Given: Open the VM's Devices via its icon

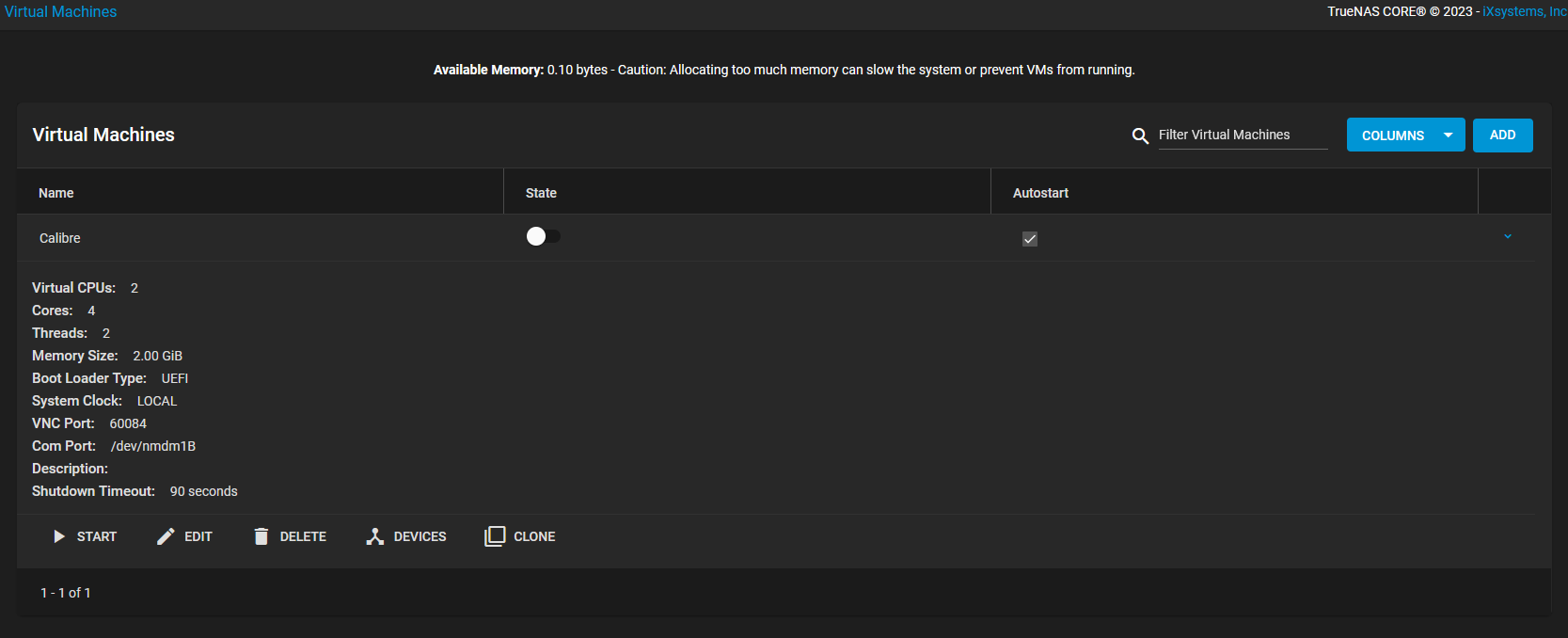Looking at the screenshot, I should click(x=375, y=536).
